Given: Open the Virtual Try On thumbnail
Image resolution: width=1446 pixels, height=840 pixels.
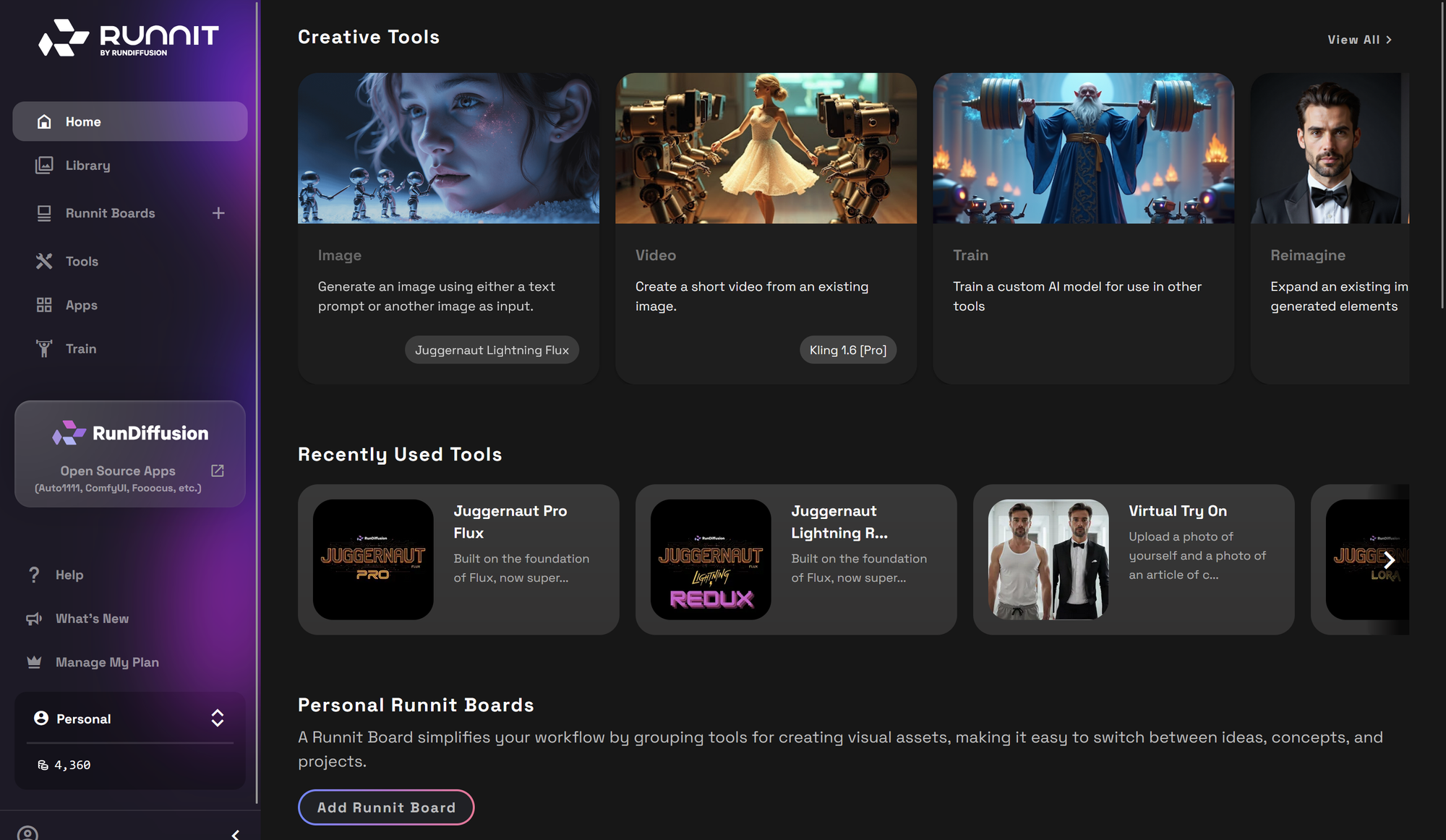Looking at the screenshot, I should (1048, 560).
